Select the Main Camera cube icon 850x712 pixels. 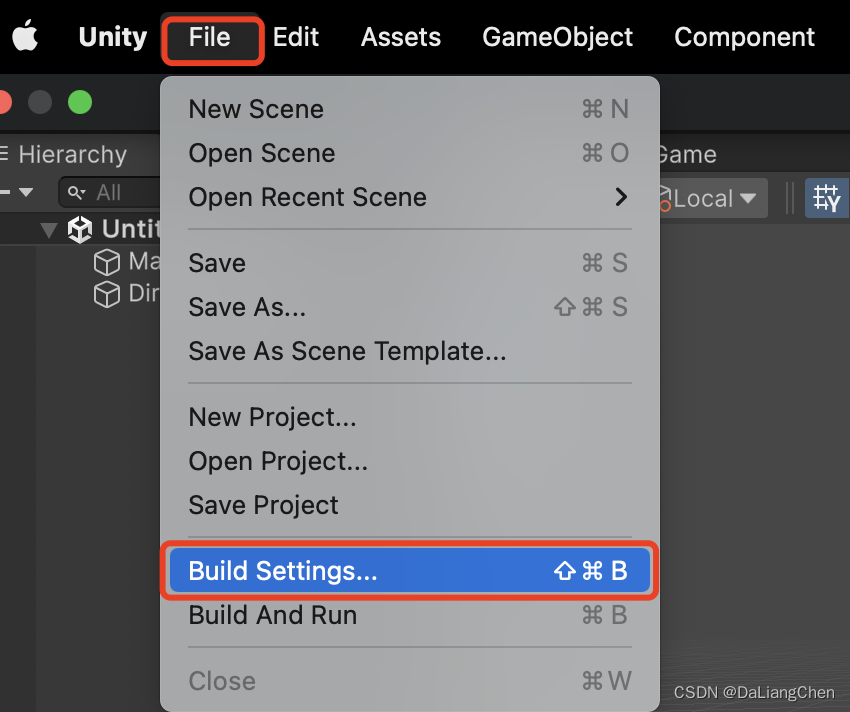(107, 262)
